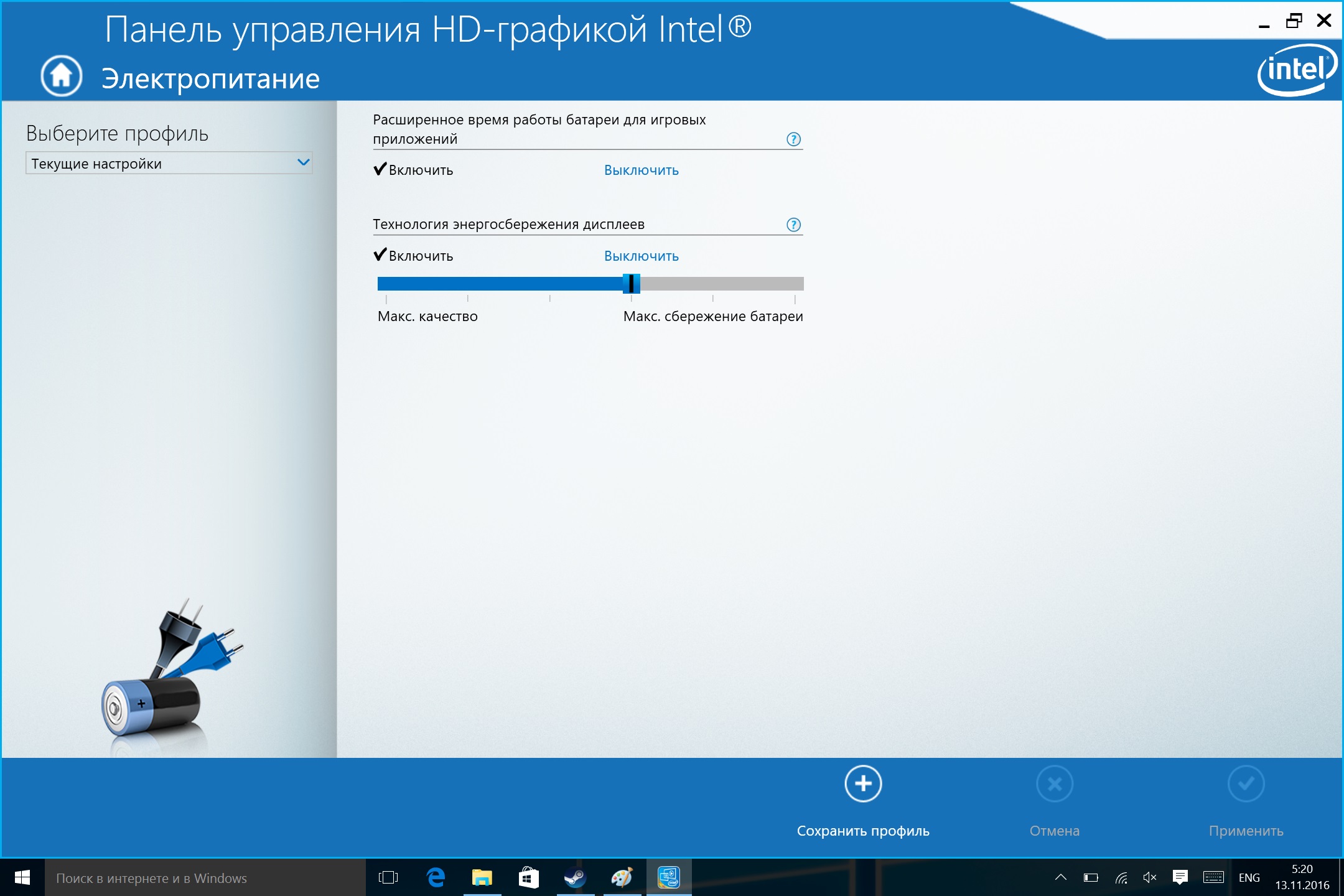Open Action Center notifications

[x=1180, y=877]
